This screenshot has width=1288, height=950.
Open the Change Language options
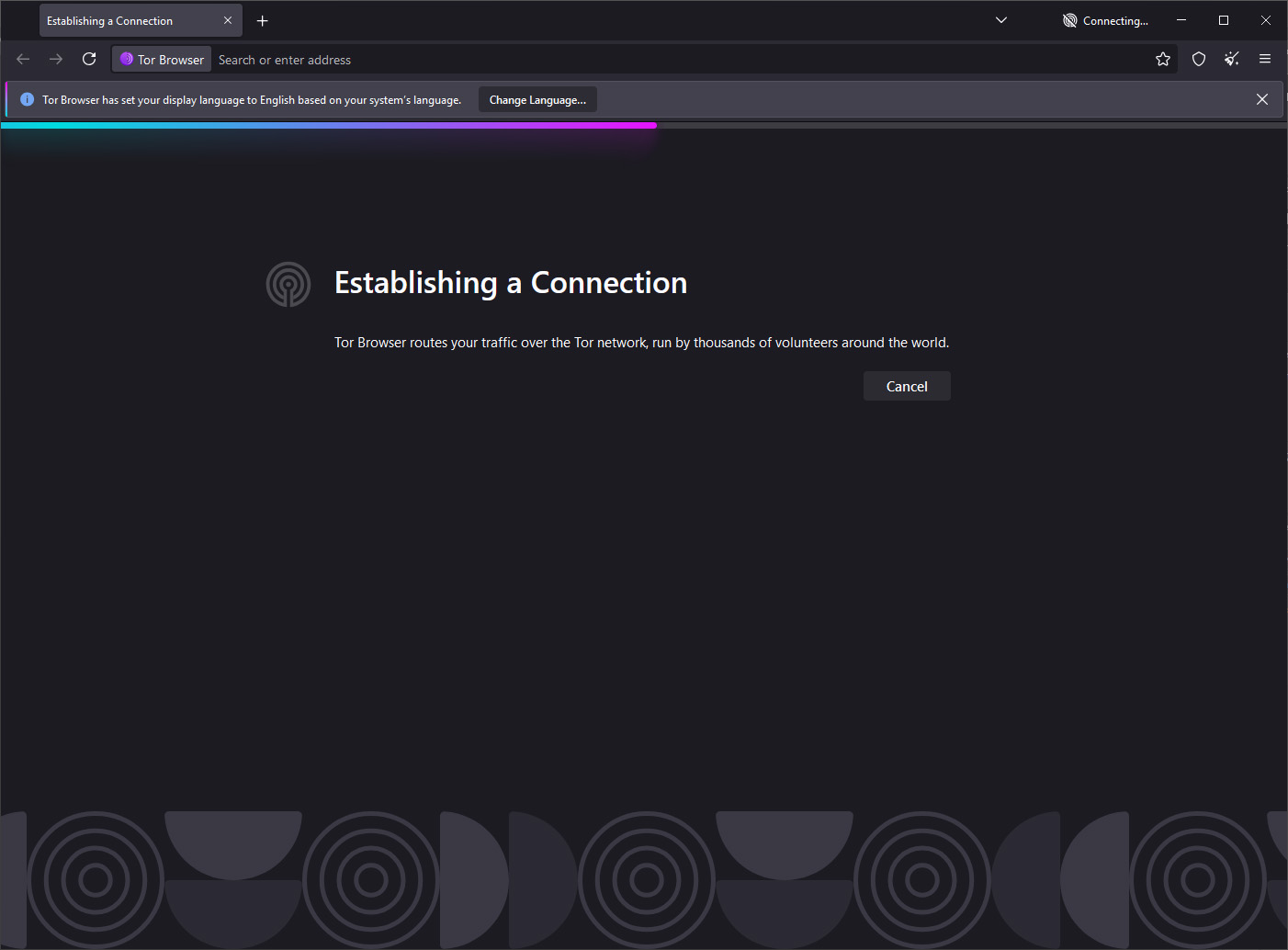point(537,99)
